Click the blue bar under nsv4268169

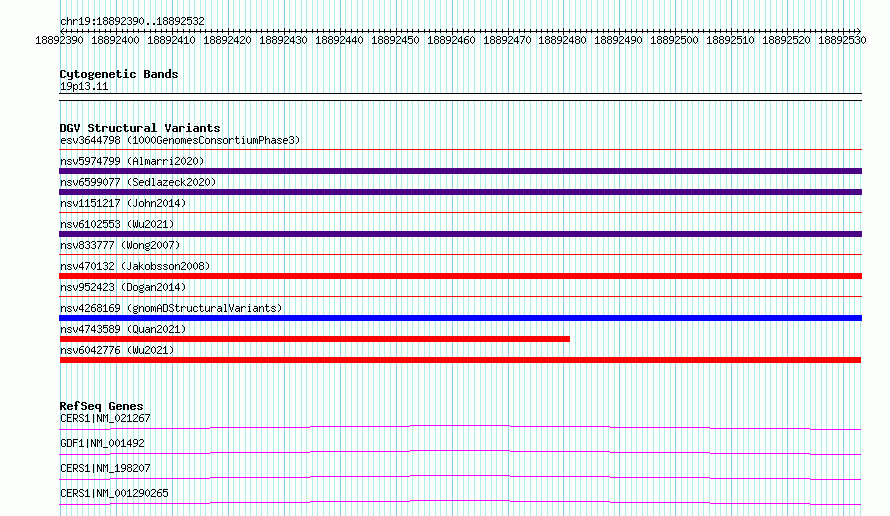click(x=460, y=318)
